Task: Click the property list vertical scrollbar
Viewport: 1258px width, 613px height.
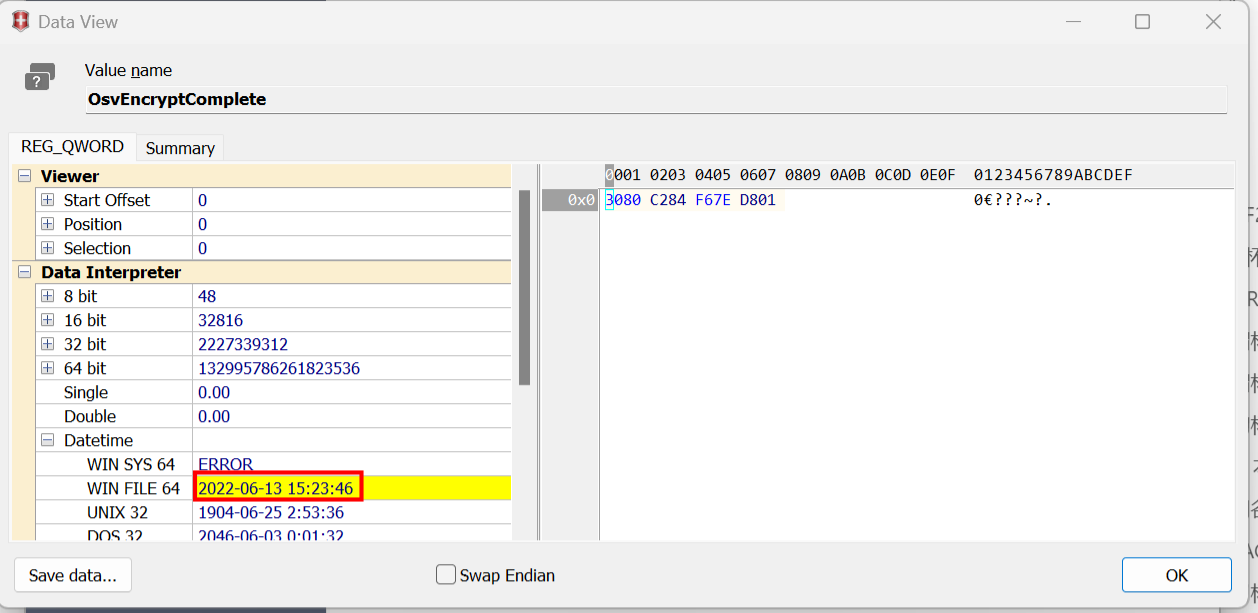Action: 524,288
